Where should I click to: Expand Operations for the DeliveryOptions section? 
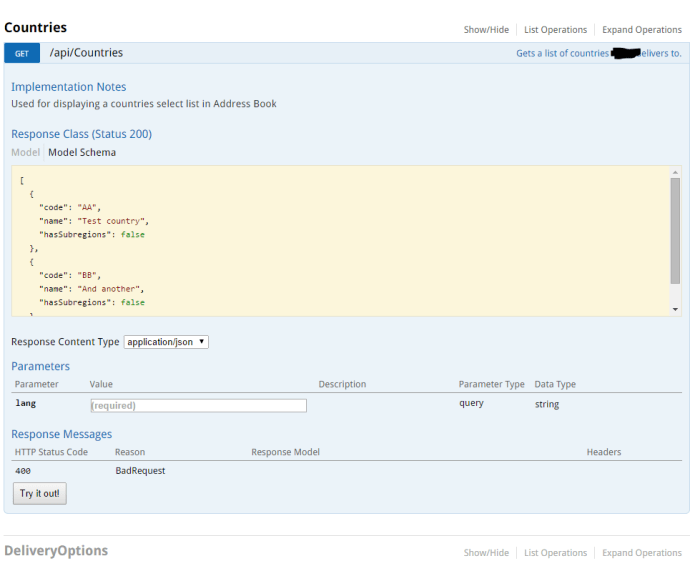pyautogui.click(x=641, y=553)
